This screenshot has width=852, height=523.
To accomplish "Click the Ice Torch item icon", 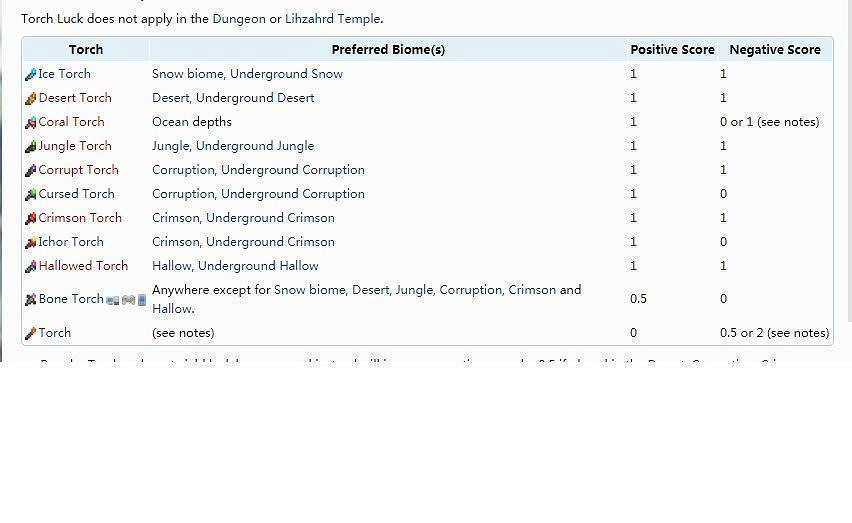I will tap(30, 74).
